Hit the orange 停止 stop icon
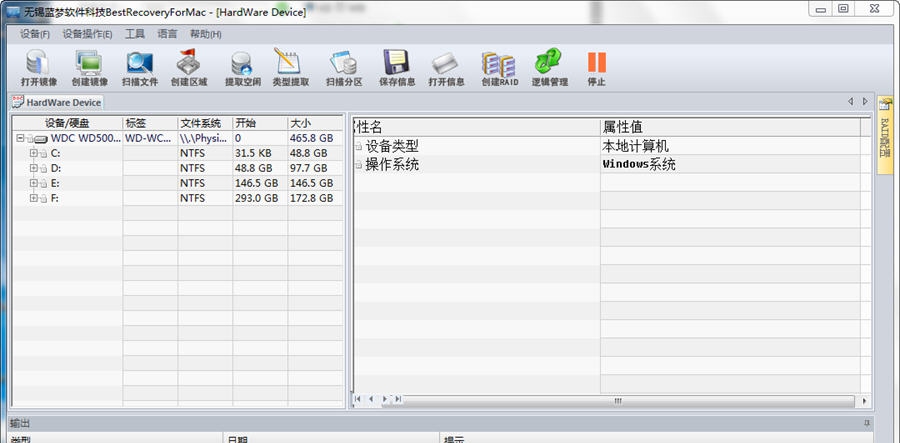Viewport: 900px width, 443px height. pos(596,62)
